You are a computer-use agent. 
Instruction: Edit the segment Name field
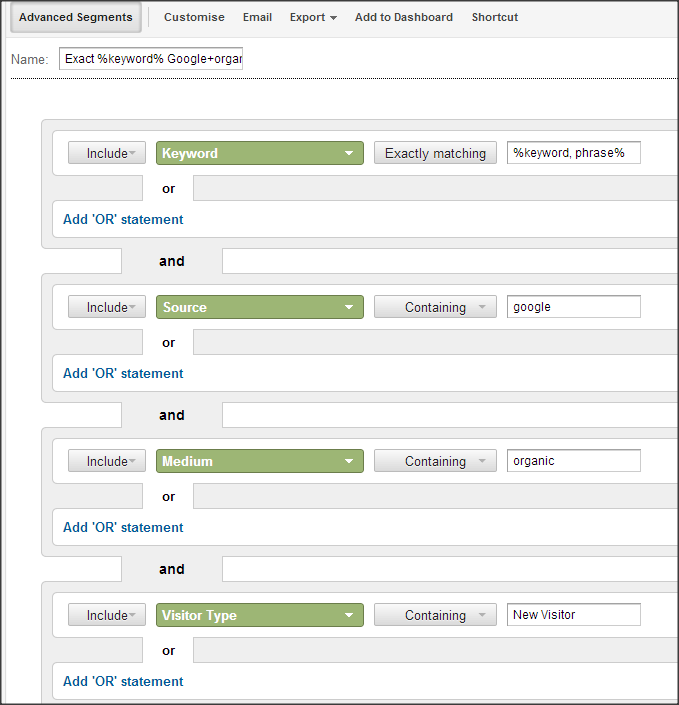tap(151, 58)
